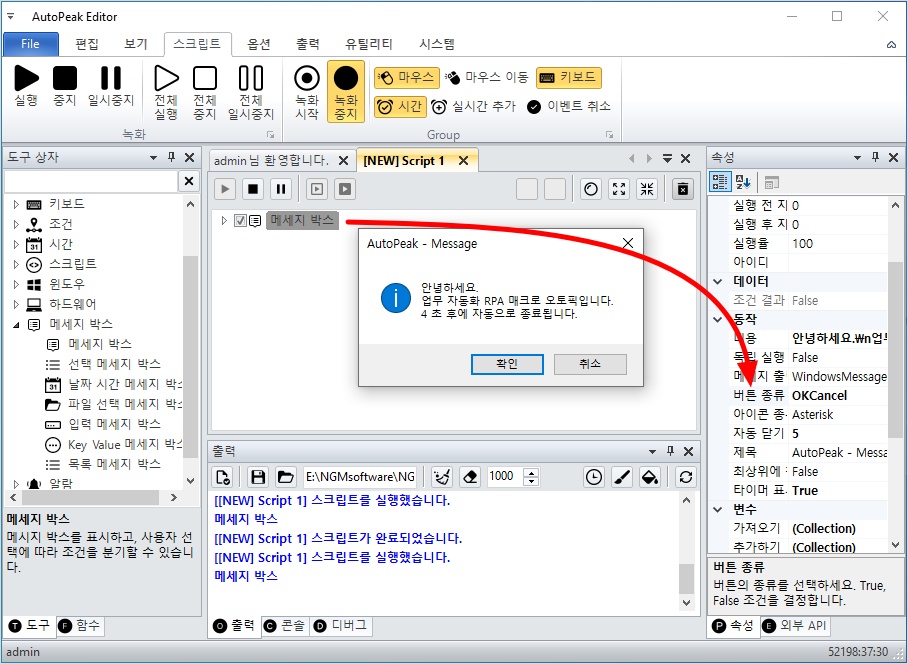This screenshot has width=908, height=664.
Task: Click the paint bucket icon in output toolbar
Action: coord(650,477)
